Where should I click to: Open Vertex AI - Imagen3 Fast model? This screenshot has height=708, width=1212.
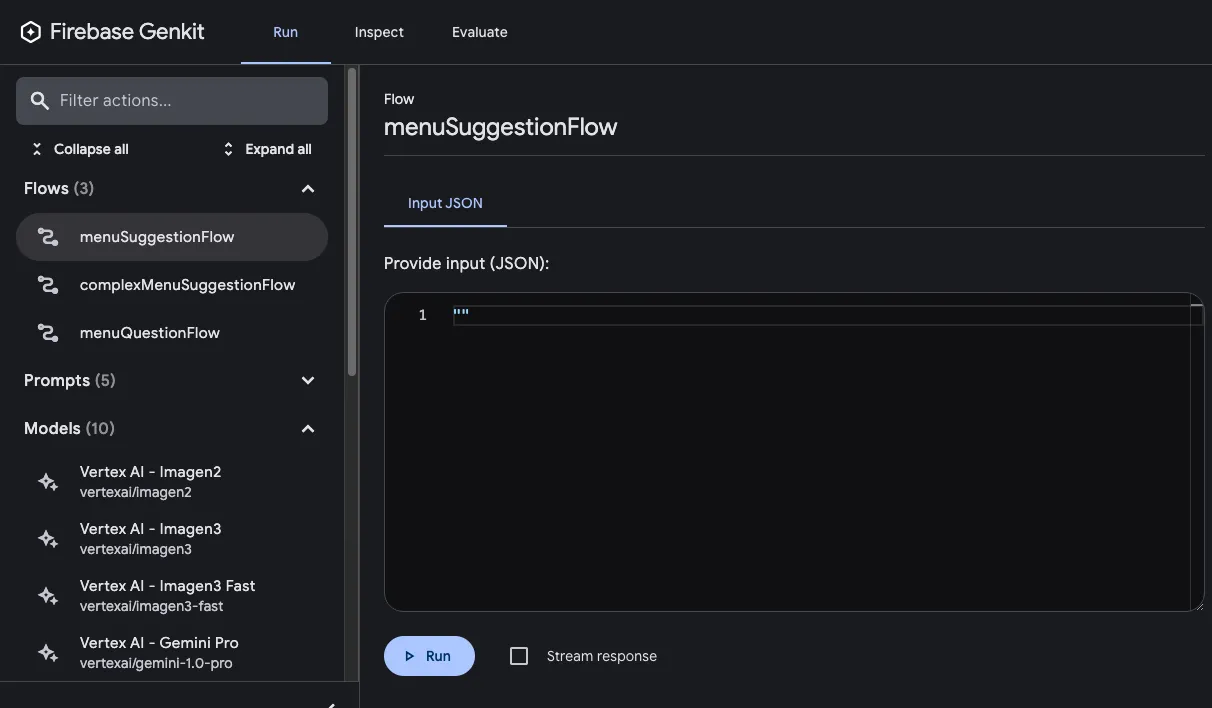click(172, 596)
